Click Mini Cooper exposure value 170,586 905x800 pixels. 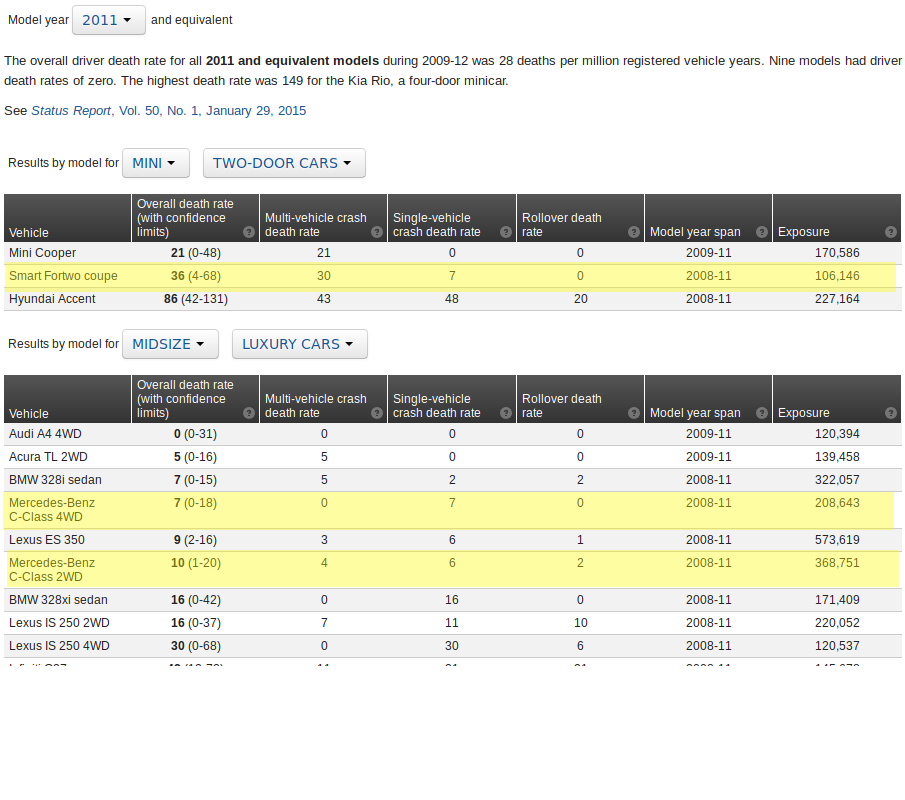pyautogui.click(x=837, y=253)
